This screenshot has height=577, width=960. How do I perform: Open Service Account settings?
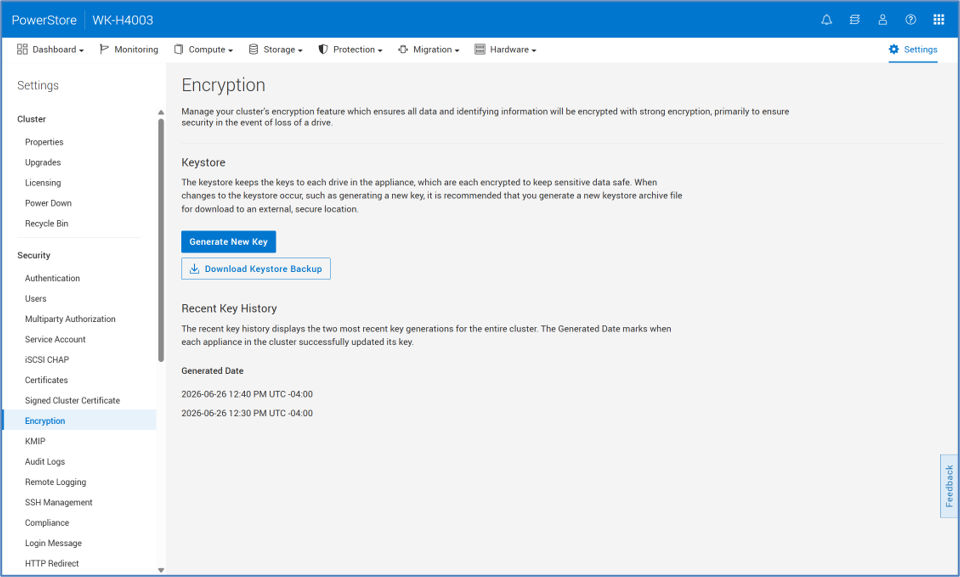55,339
